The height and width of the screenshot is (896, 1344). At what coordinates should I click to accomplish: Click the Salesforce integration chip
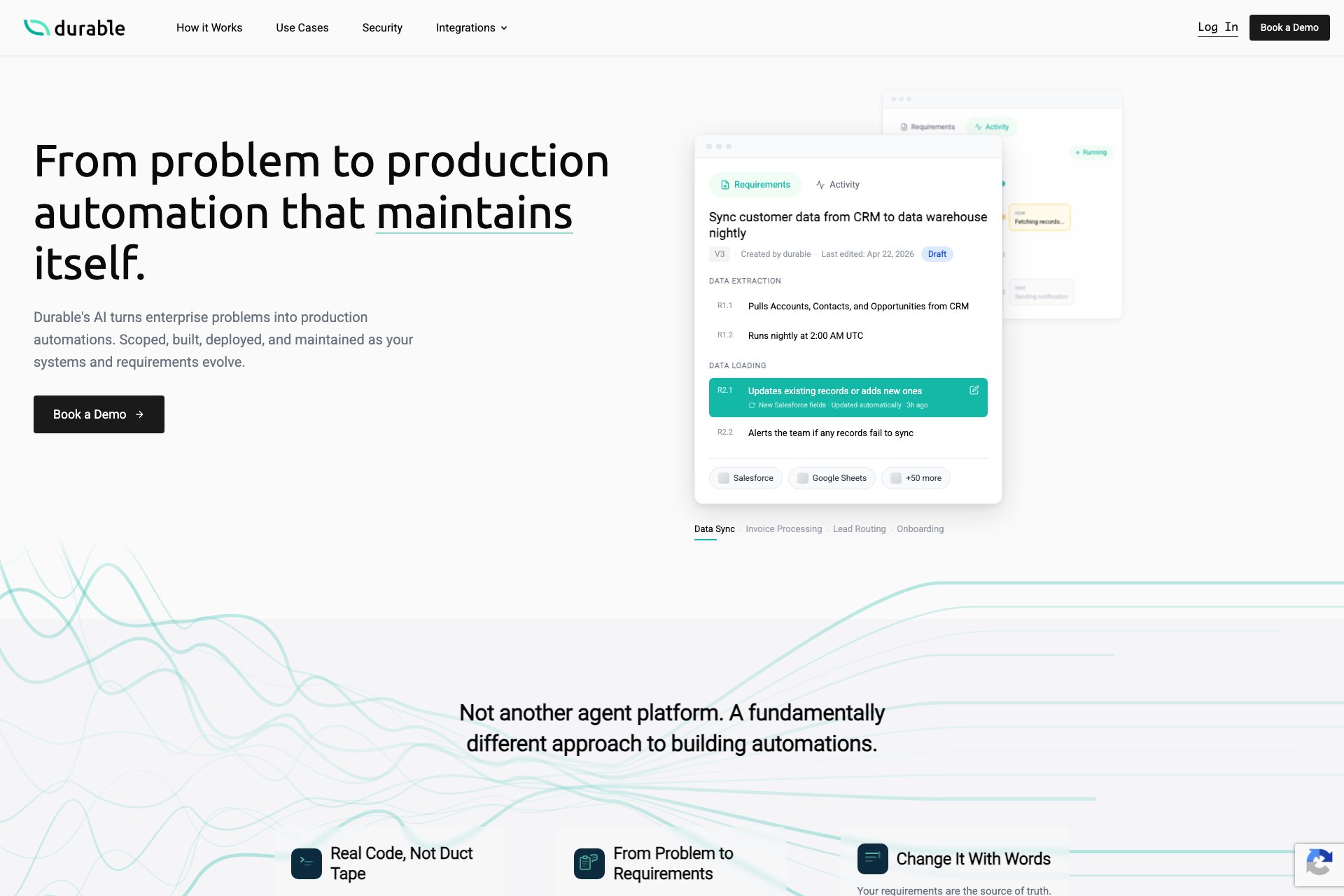(745, 478)
